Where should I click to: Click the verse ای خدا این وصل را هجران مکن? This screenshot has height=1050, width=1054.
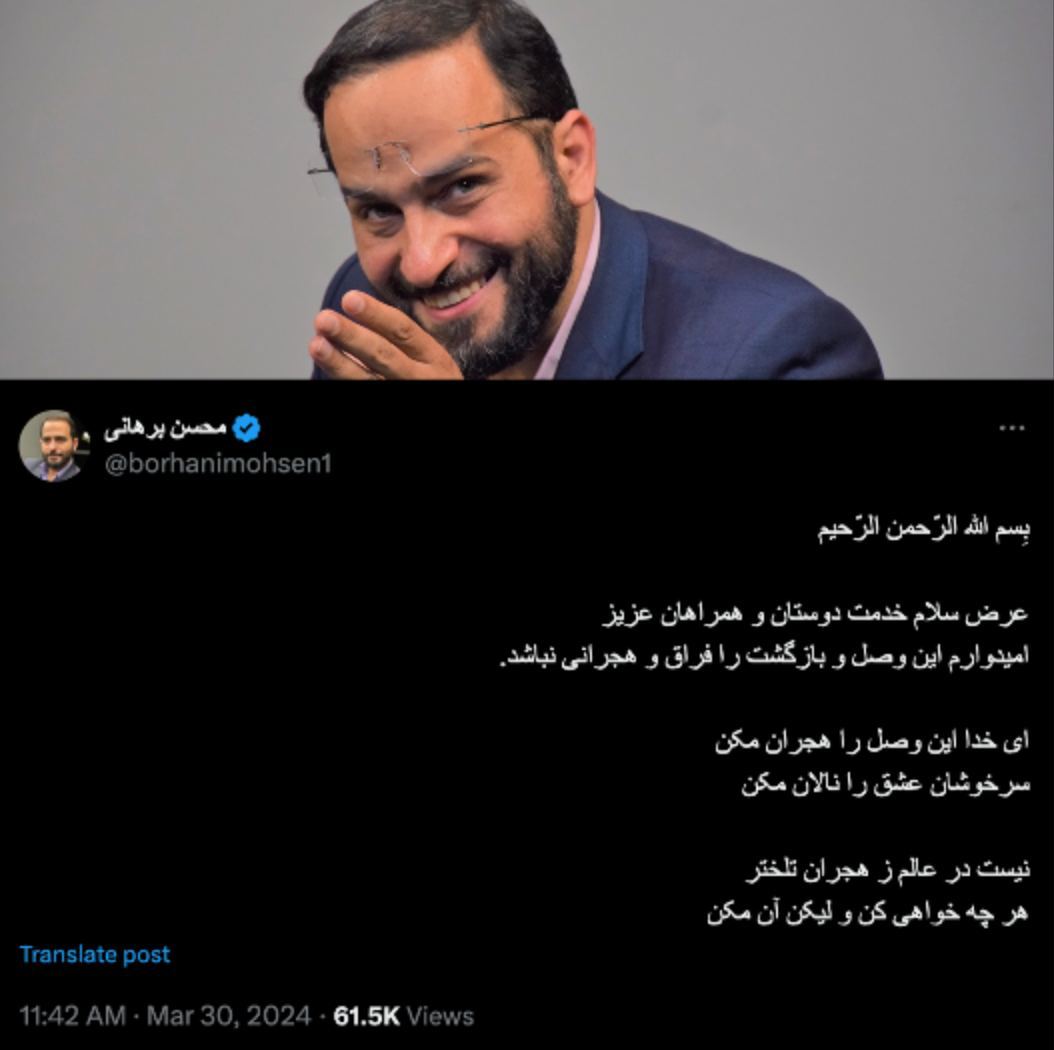click(x=872, y=741)
